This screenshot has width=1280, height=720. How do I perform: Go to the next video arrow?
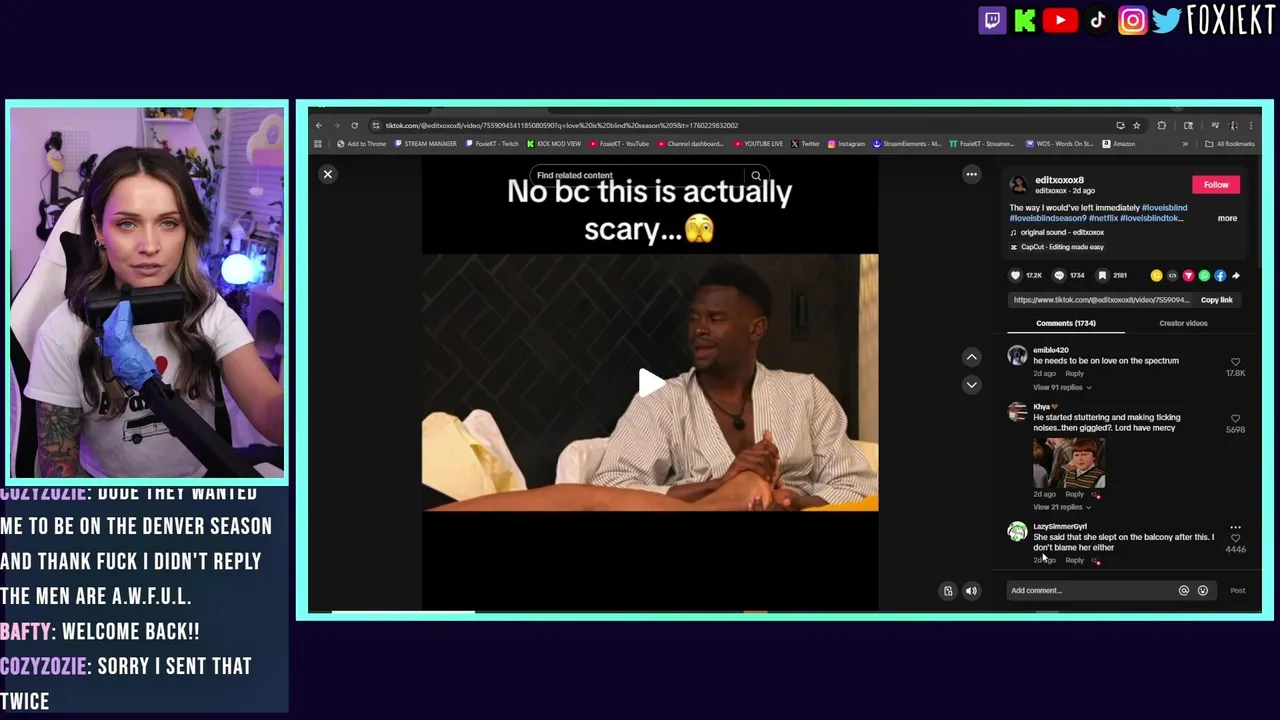(x=971, y=384)
